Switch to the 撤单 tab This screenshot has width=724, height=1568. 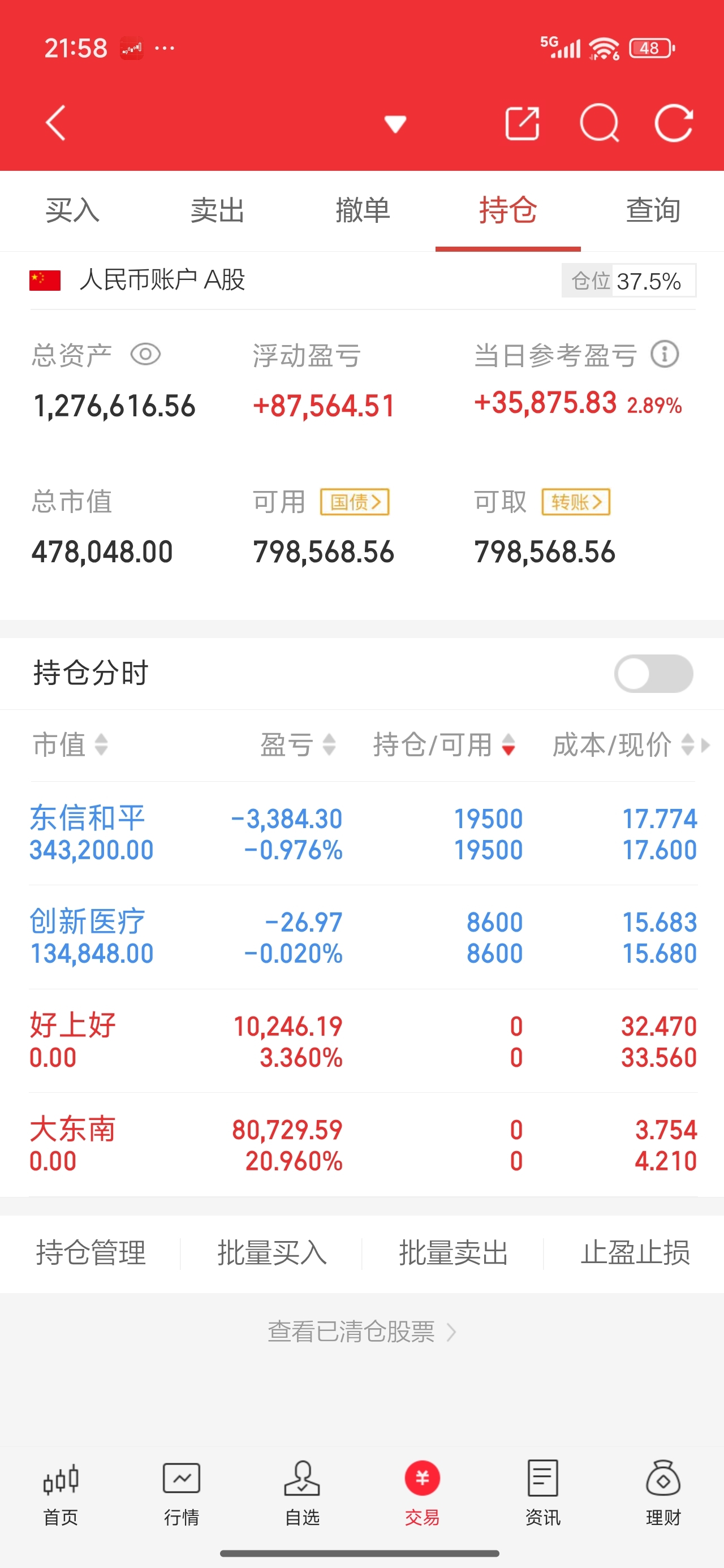(x=363, y=210)
